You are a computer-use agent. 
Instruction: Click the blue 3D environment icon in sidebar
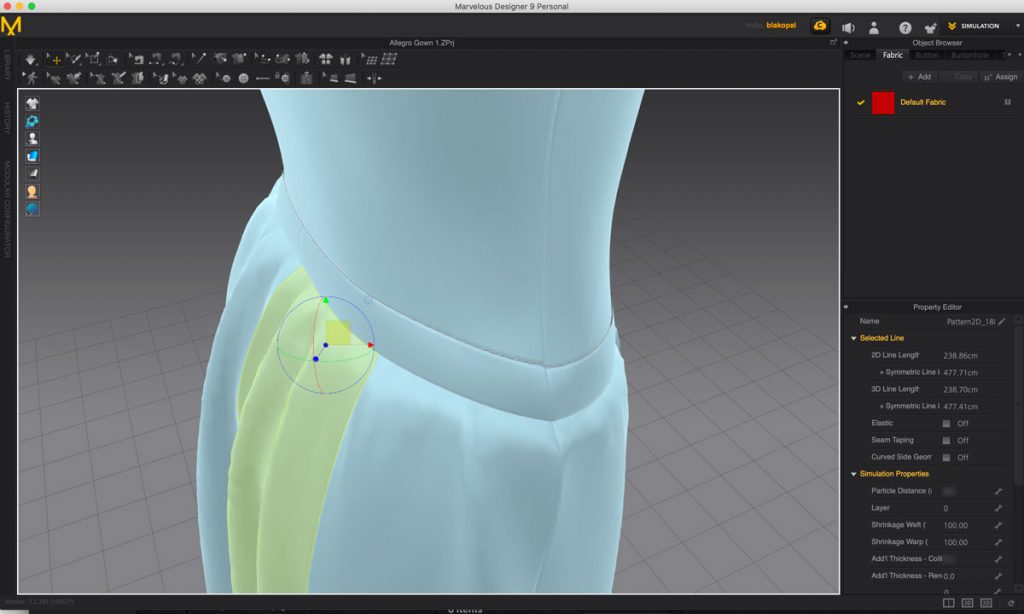click(x=32, y=121)
